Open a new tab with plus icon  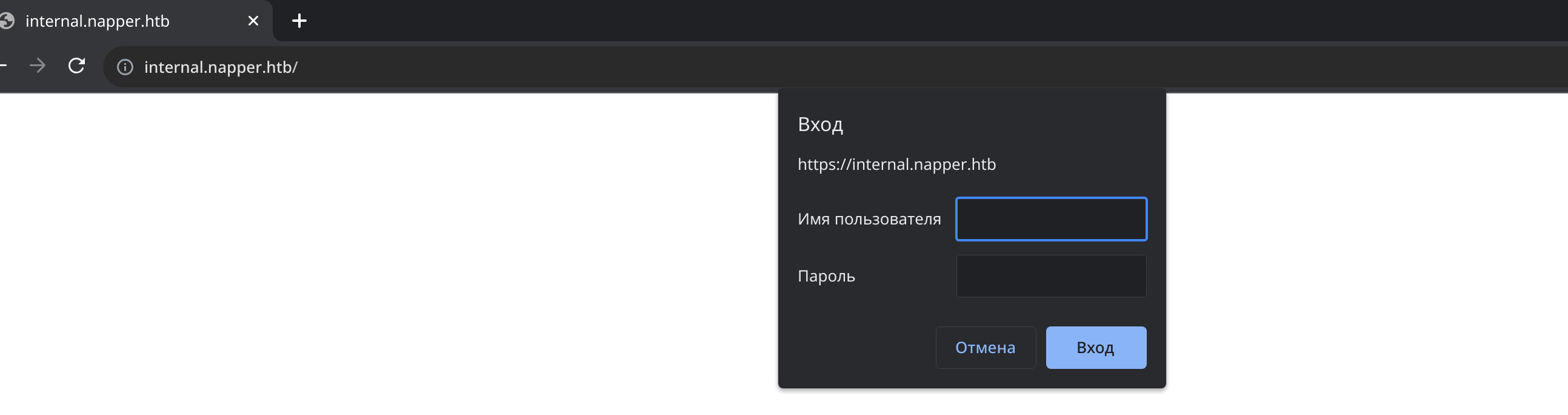tap(299, 21)
